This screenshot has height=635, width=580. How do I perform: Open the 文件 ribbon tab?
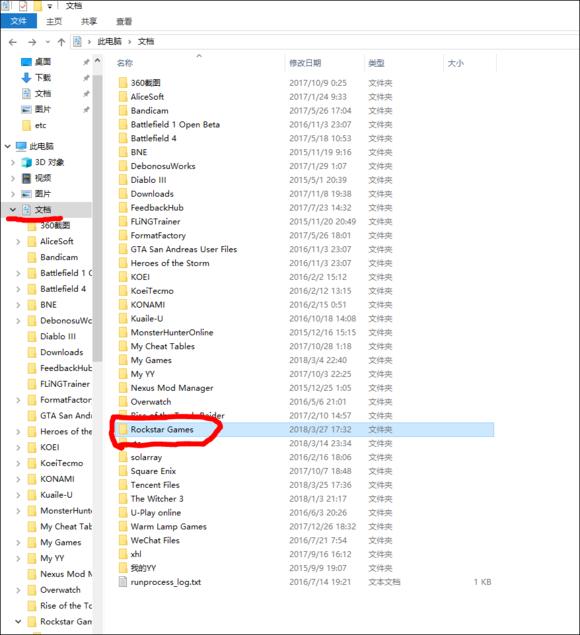click(18, 21)
